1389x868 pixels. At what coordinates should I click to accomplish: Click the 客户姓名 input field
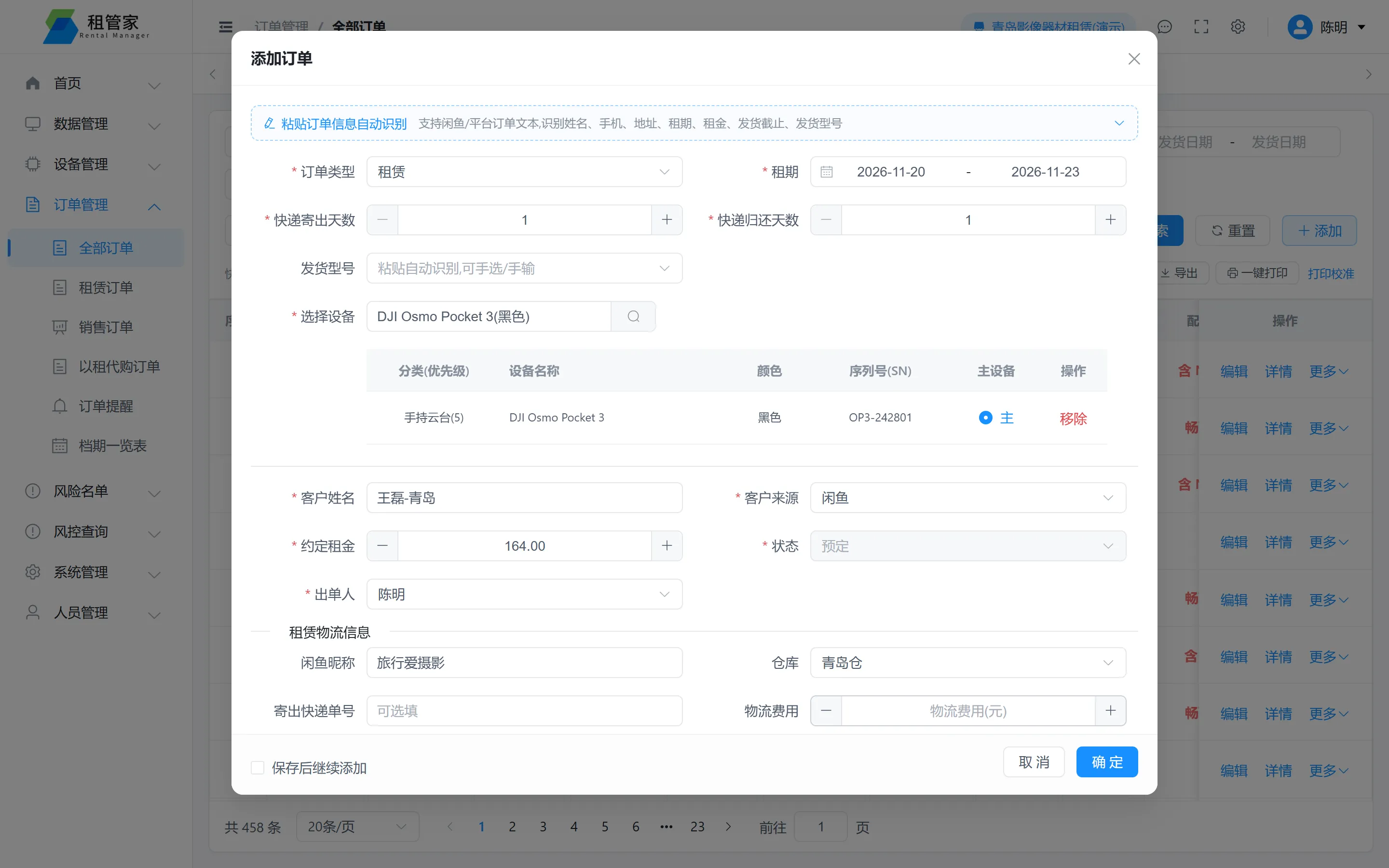click(524, 498)
